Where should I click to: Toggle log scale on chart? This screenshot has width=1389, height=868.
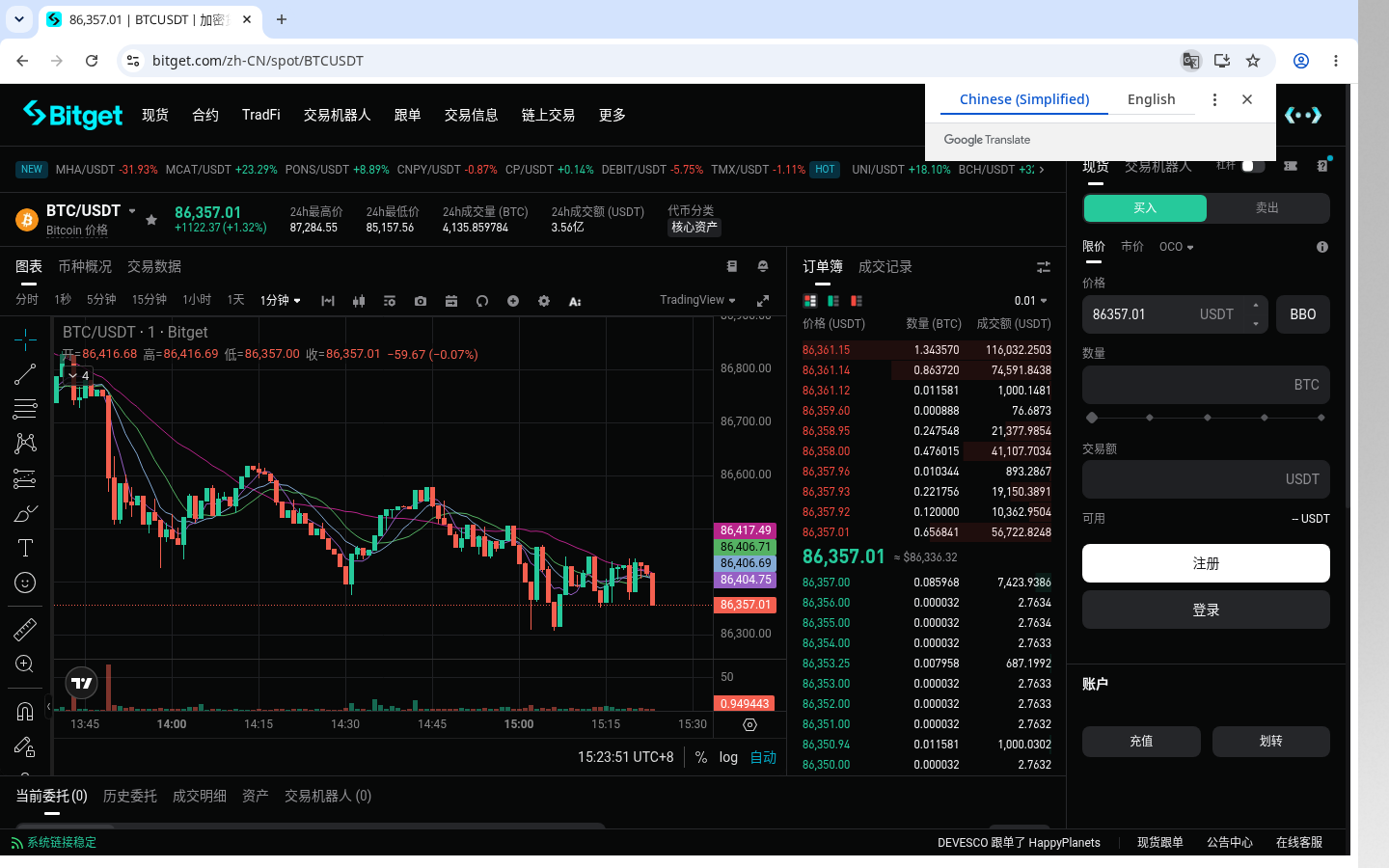click(728, 757)
